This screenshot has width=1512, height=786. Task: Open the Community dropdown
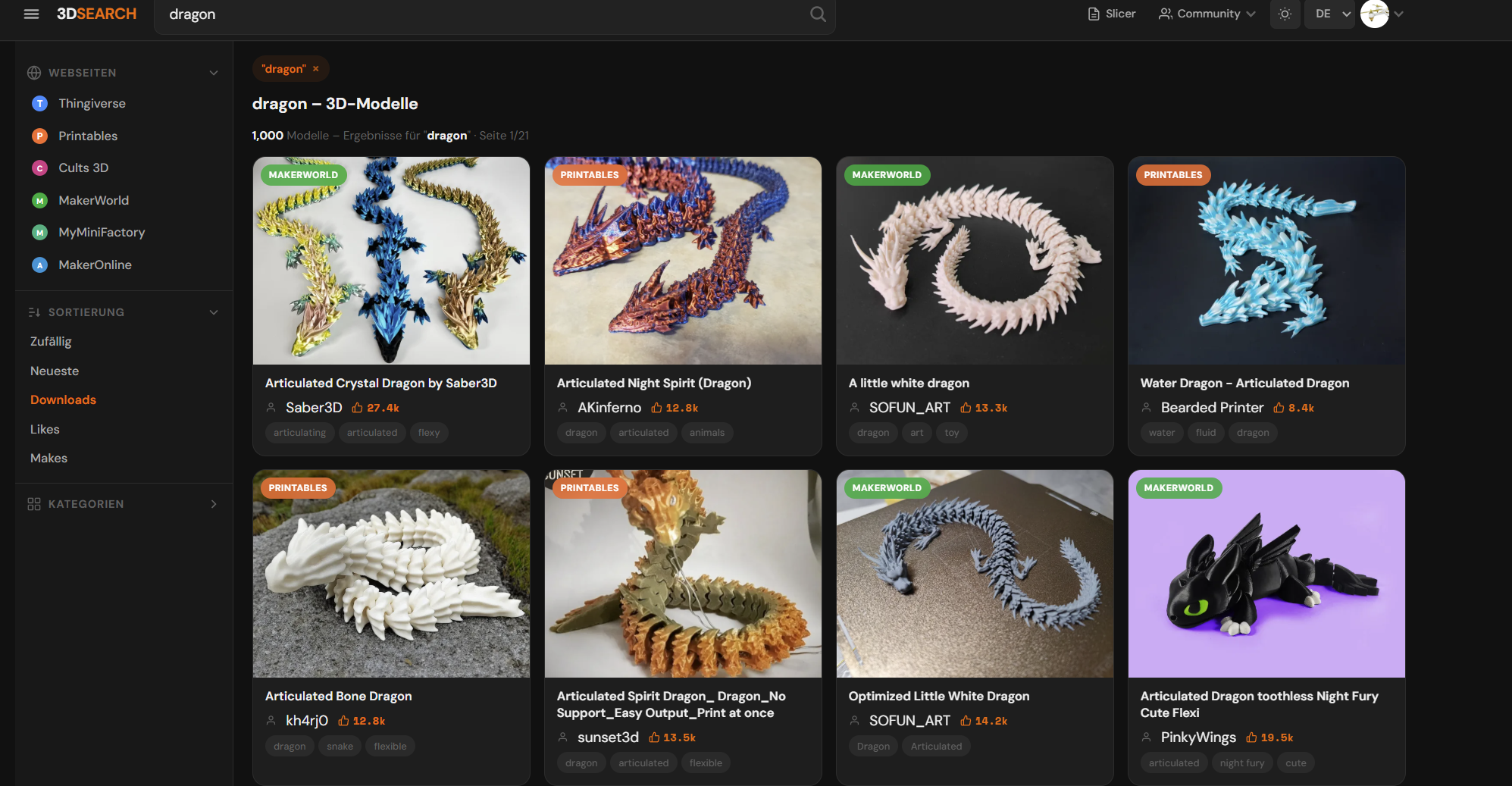tap(1206, 14)
